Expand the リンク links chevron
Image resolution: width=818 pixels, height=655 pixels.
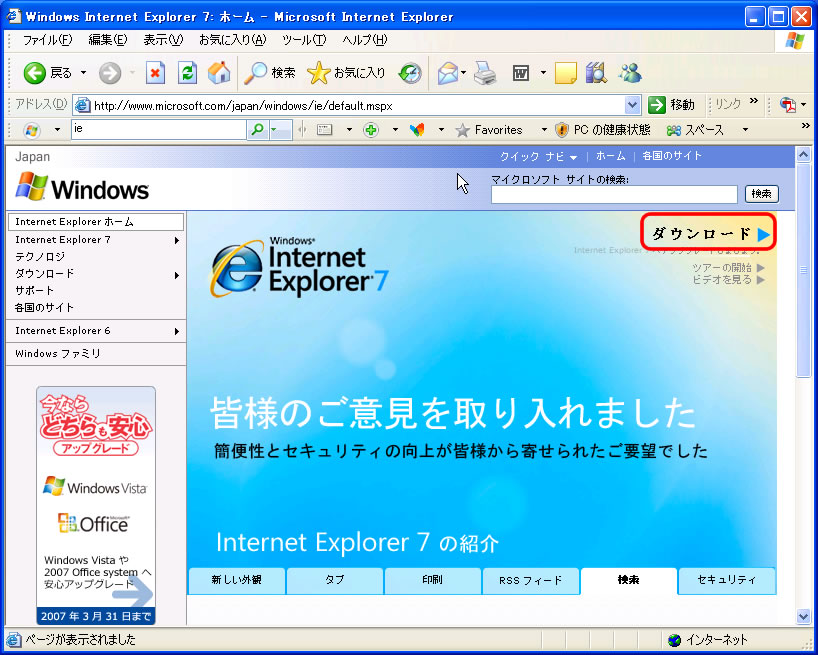point(753,101)
